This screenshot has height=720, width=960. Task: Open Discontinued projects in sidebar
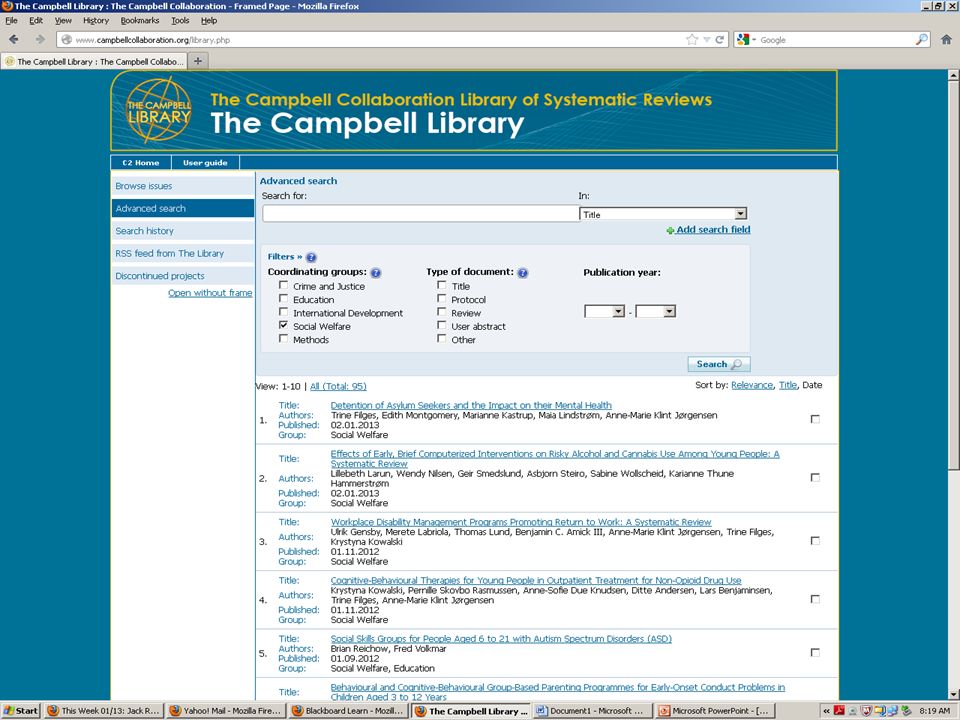(x=182, y=276)
